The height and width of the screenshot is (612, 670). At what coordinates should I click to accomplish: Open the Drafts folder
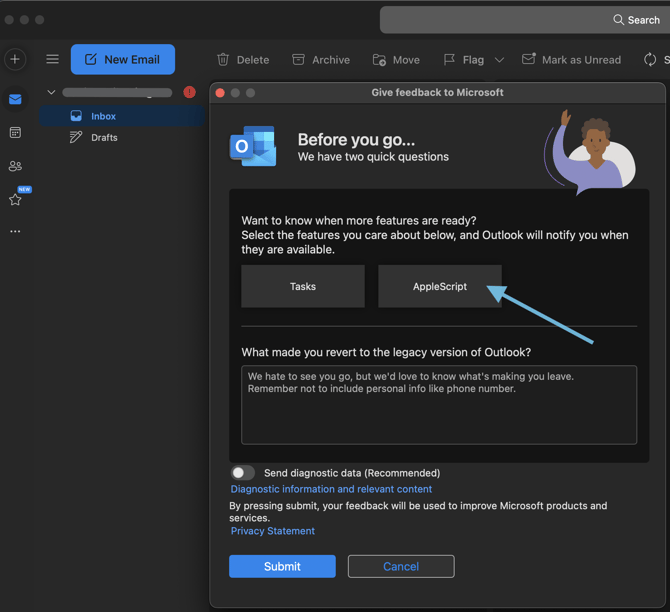tap(104, 137)
